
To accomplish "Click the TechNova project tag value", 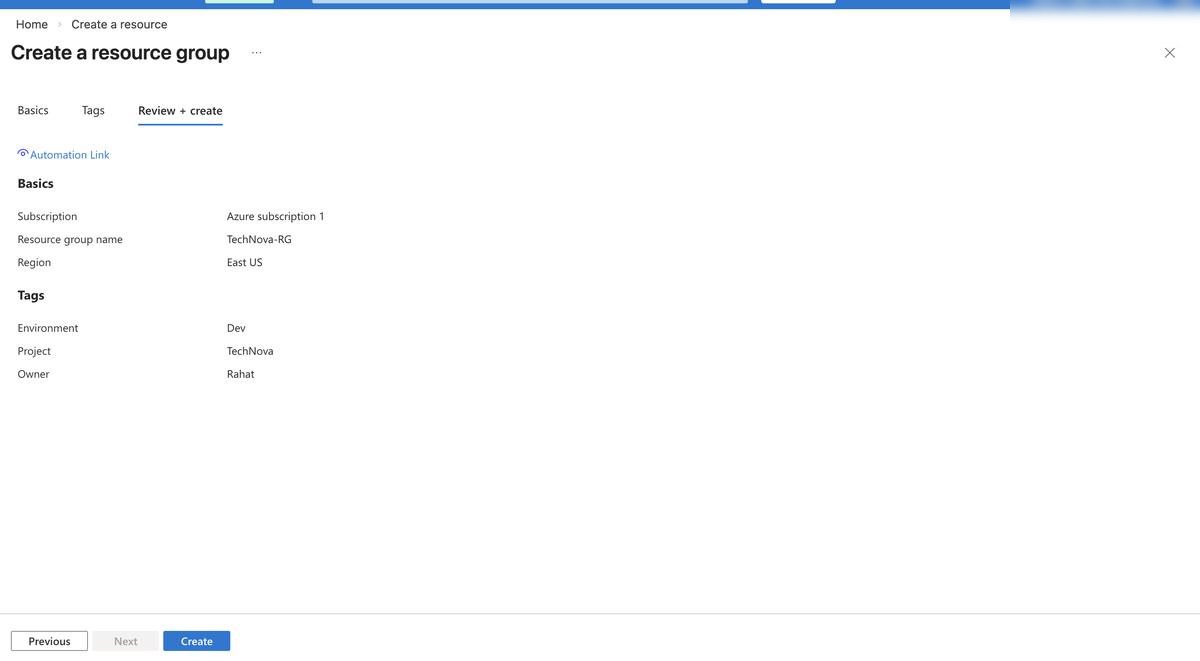I will pyautogui.click(x=250, y=351).
